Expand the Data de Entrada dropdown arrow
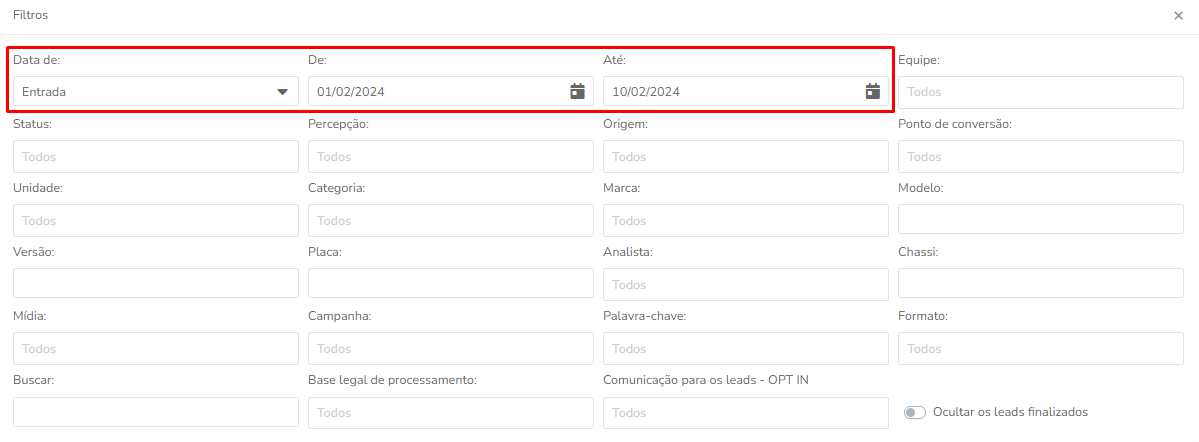The image size is (1199, 442). coord(282,92)
